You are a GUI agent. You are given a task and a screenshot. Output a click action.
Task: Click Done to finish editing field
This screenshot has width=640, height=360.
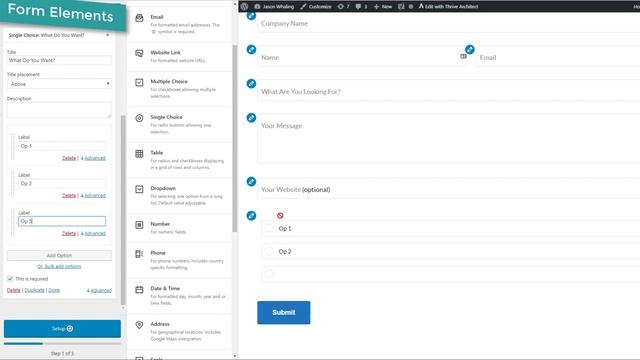point(54,290)
